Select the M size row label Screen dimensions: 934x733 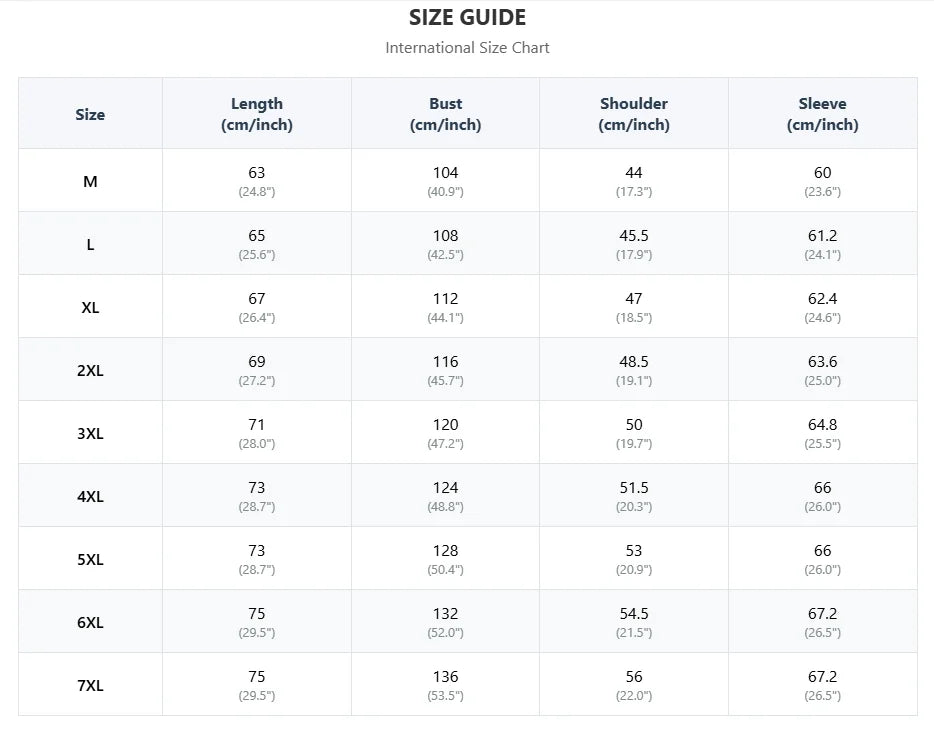(x=90, y=182)
